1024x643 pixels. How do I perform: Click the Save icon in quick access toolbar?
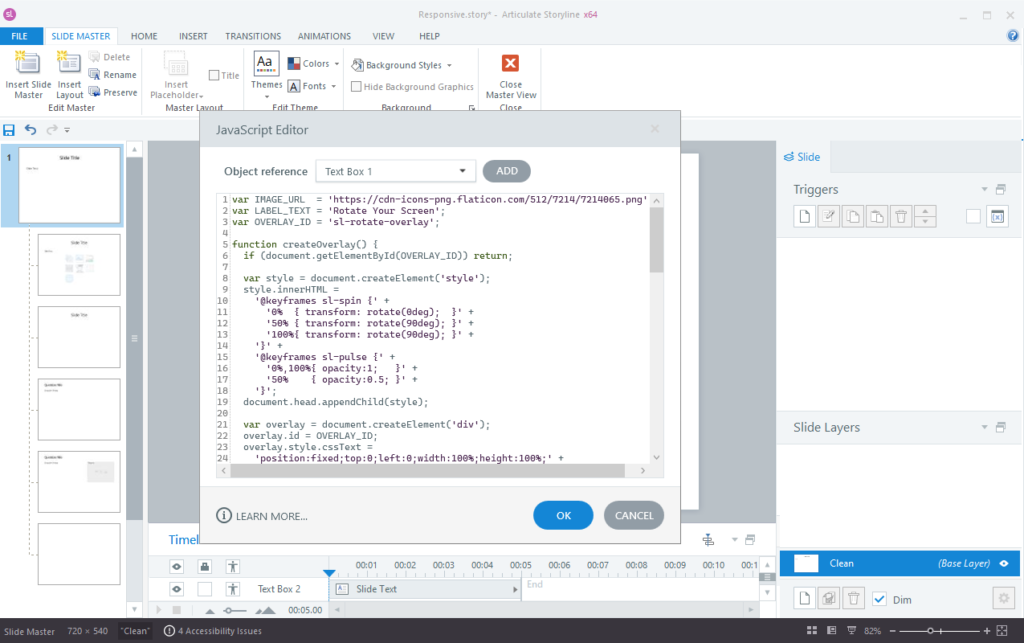9,130
